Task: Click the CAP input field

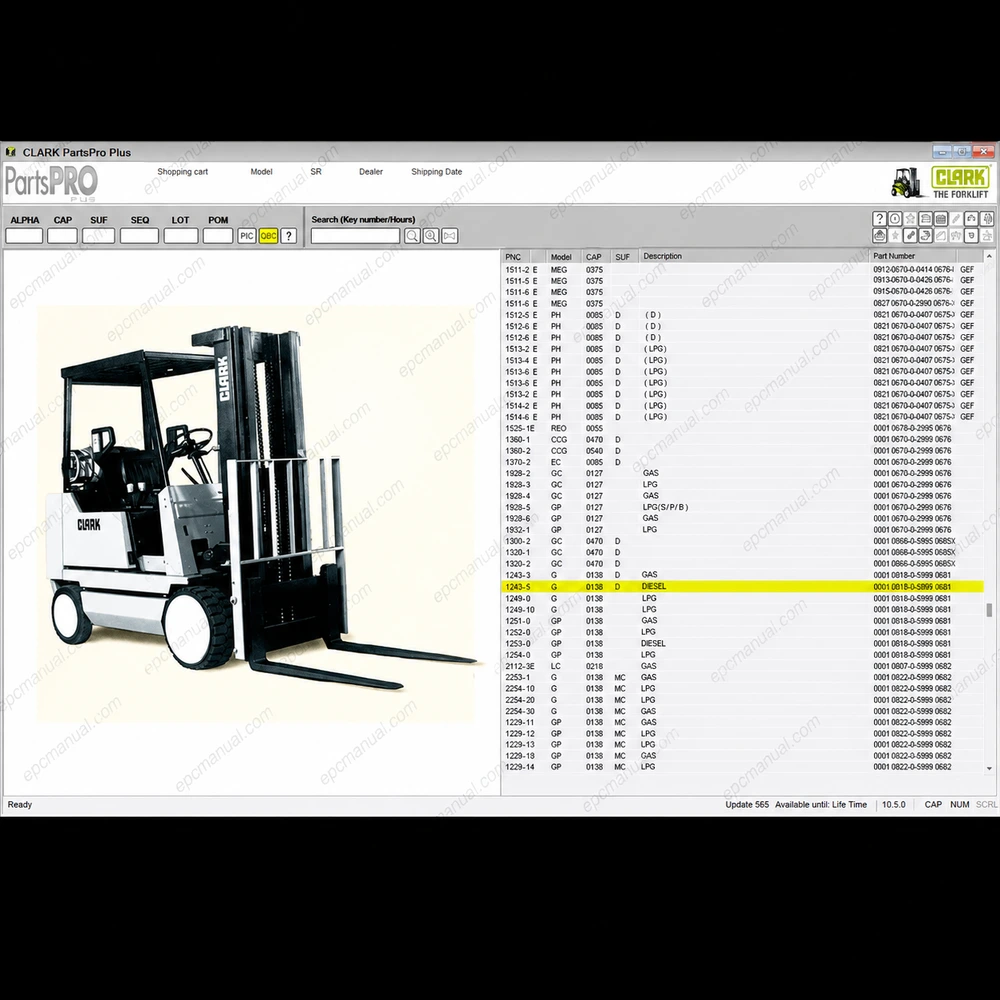Action: pyautogui.click(x=62, y=236)
